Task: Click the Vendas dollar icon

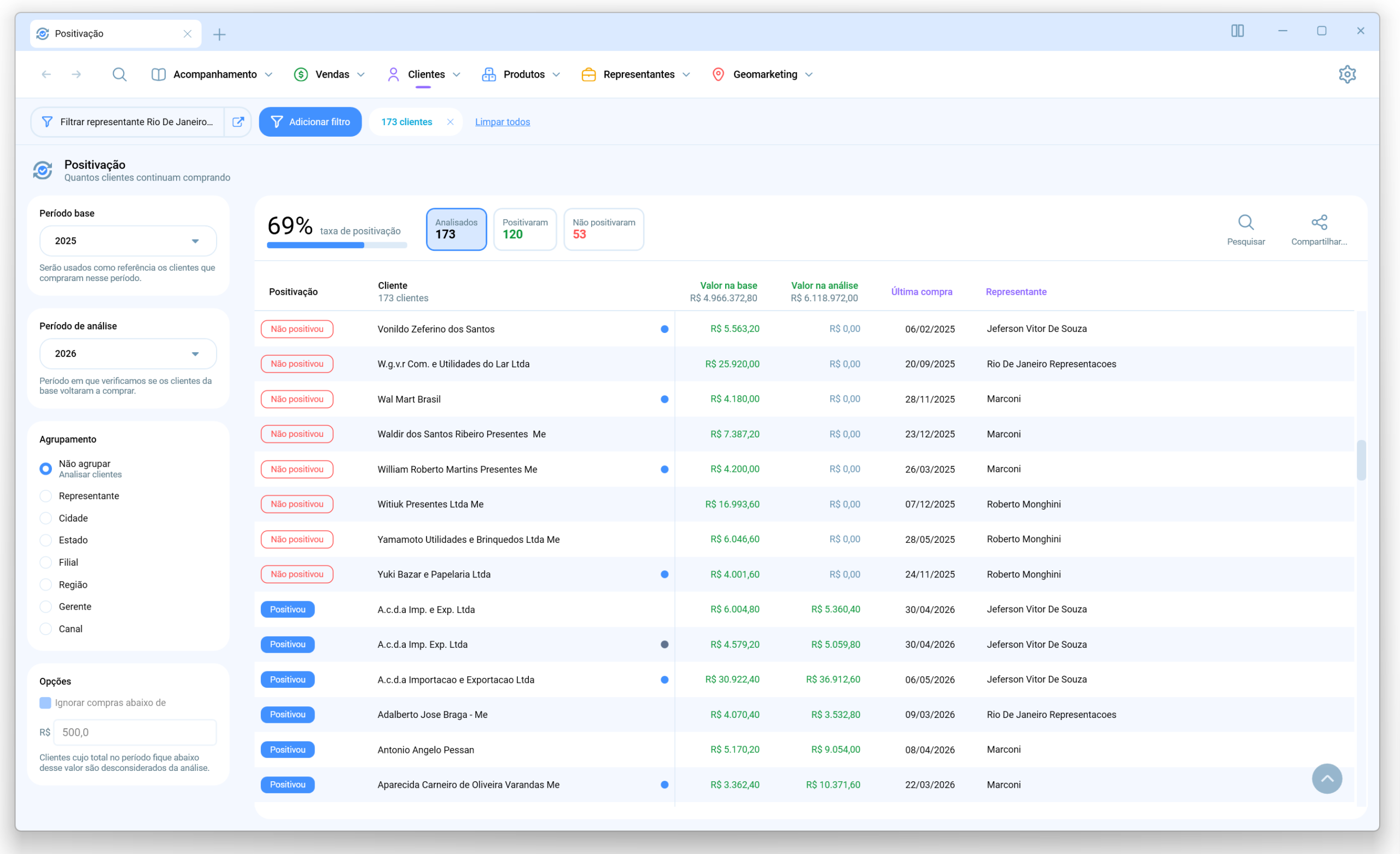Action: [x=301, y=74]
